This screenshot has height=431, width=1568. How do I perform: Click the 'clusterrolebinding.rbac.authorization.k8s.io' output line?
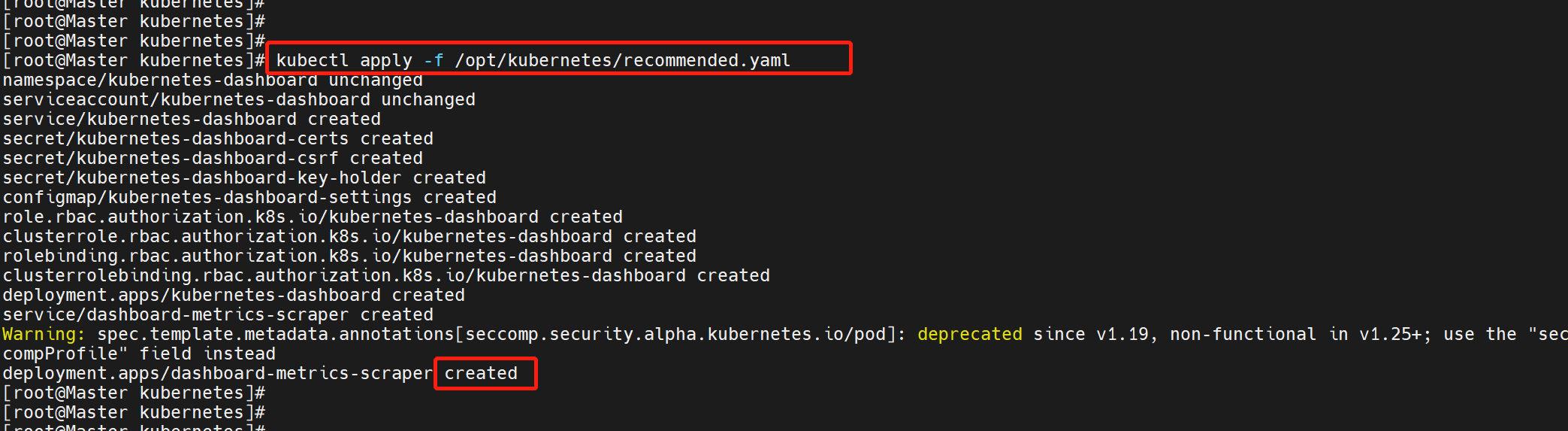pyautogui.click(x=386, y=275)
